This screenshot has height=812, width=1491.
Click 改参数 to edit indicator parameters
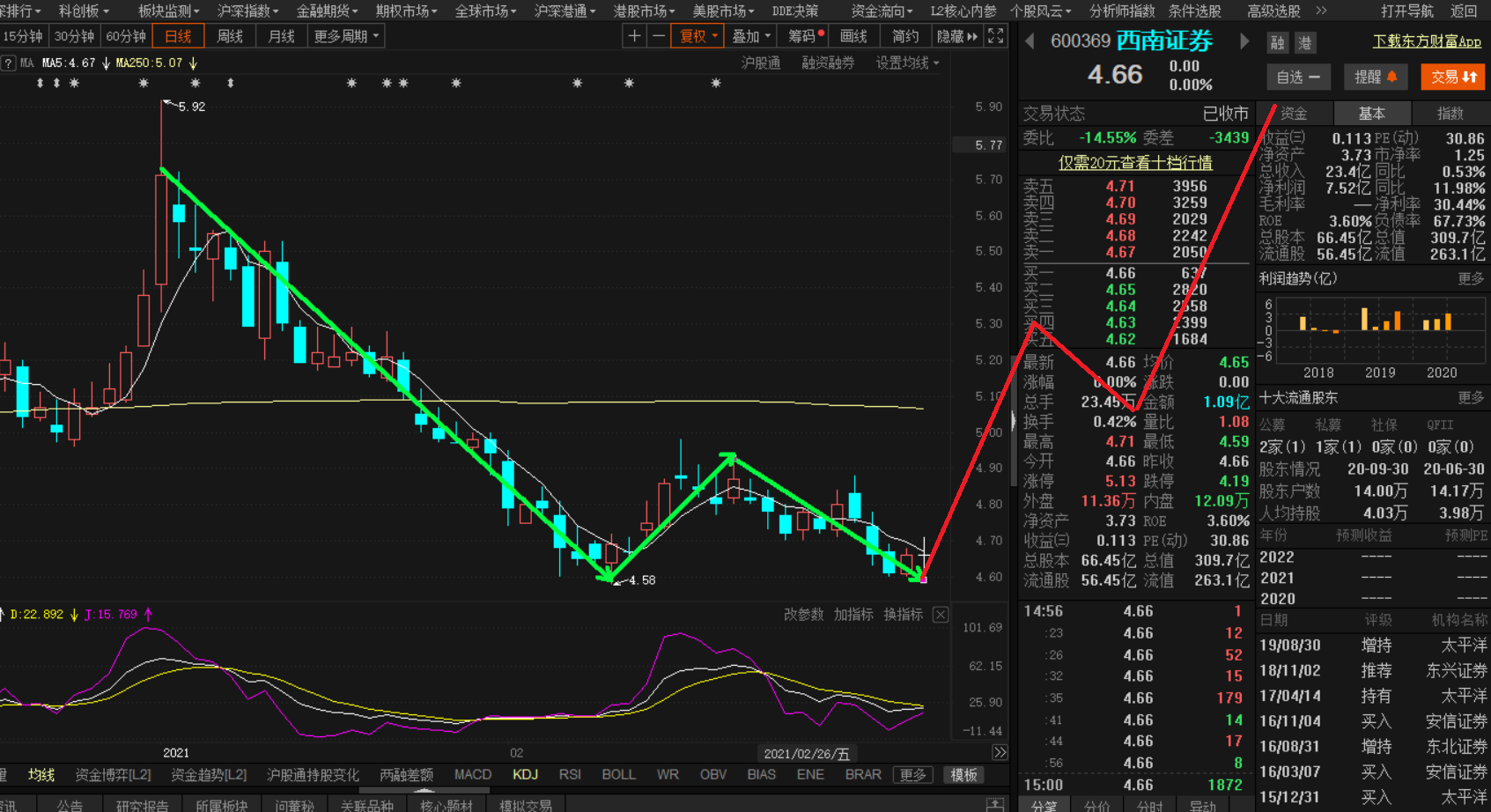[804, 615]
